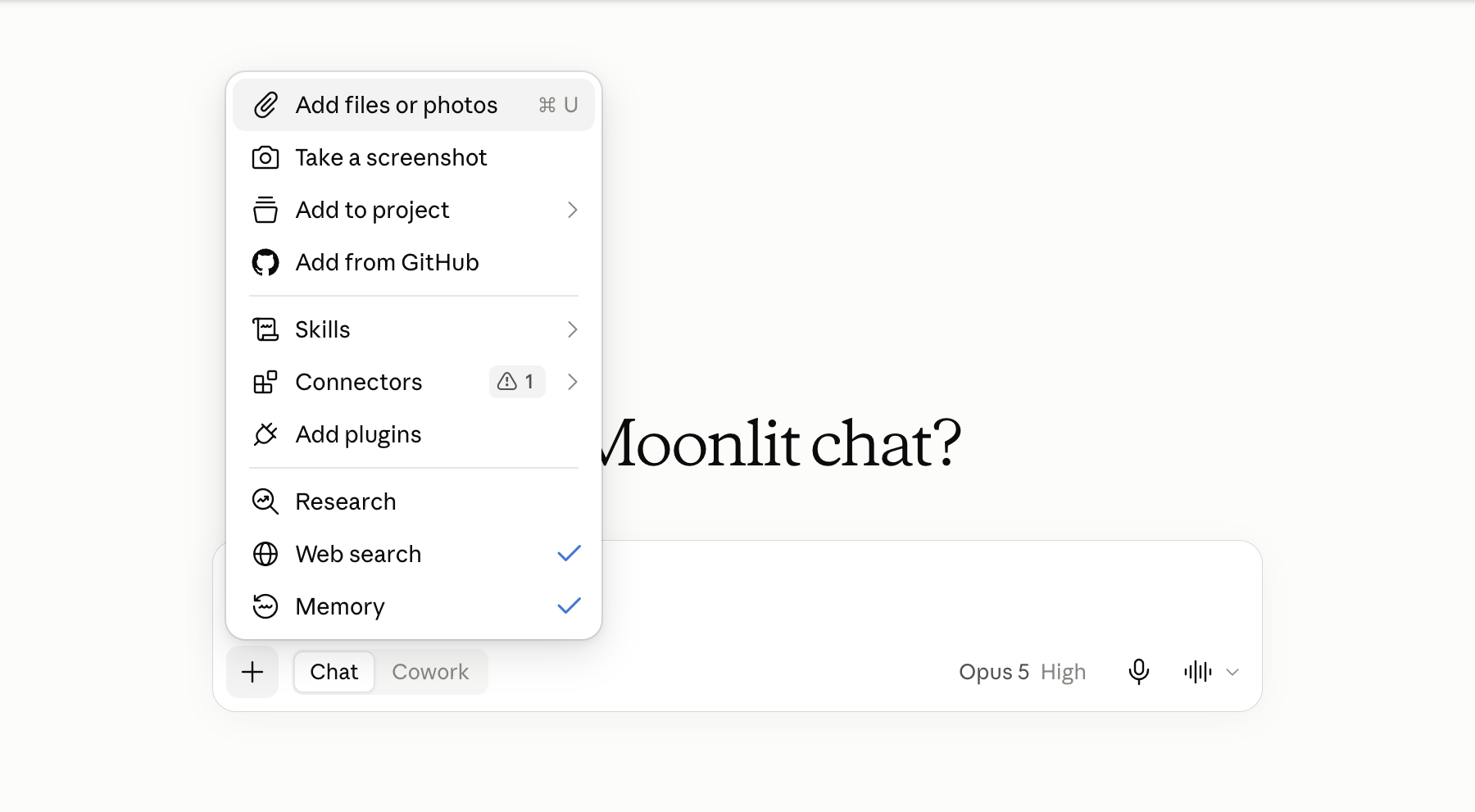
Task: Click the camera icon beside Take a screenshot
Action: point(265,157)
